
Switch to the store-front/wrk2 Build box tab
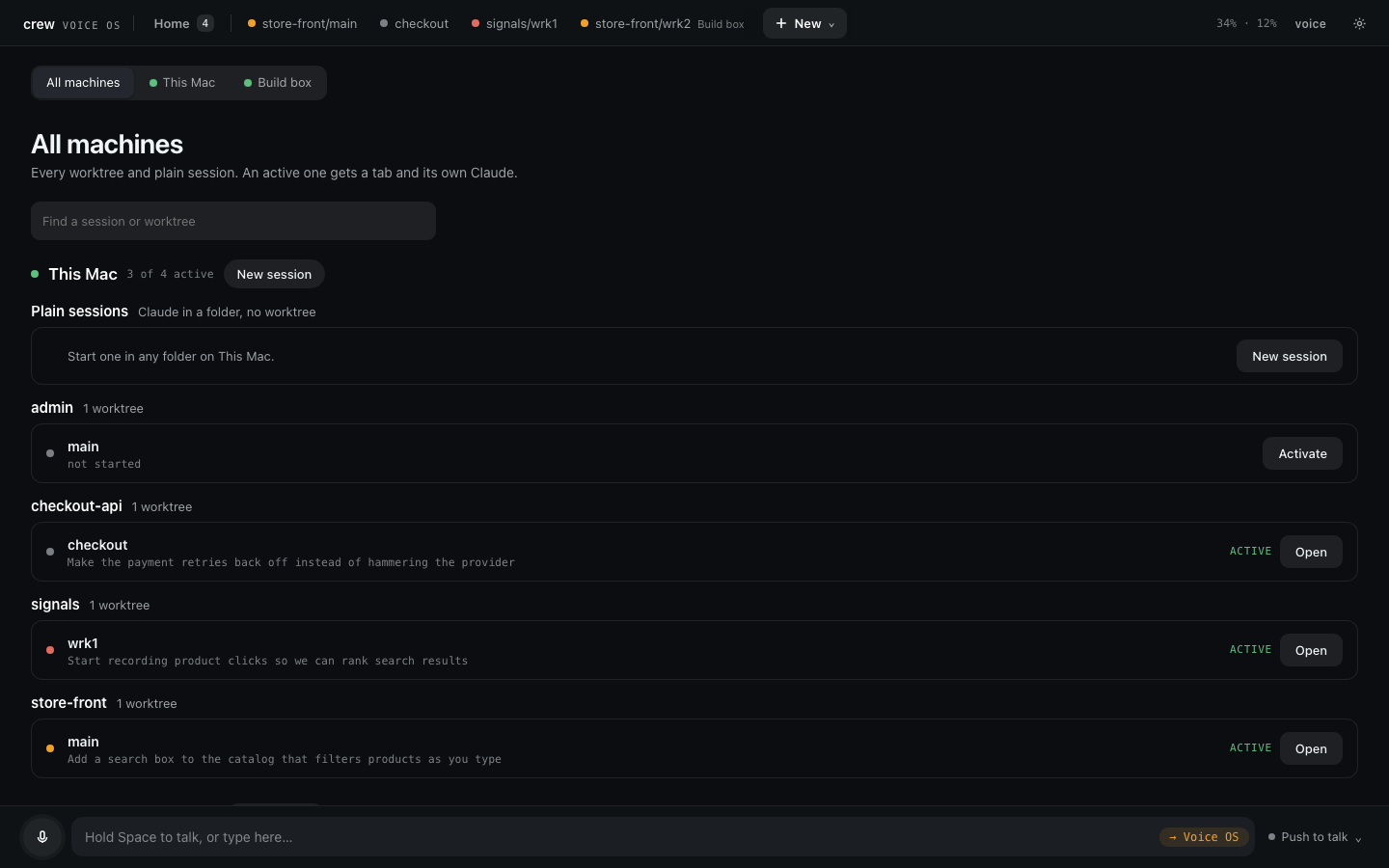(662, 23)
